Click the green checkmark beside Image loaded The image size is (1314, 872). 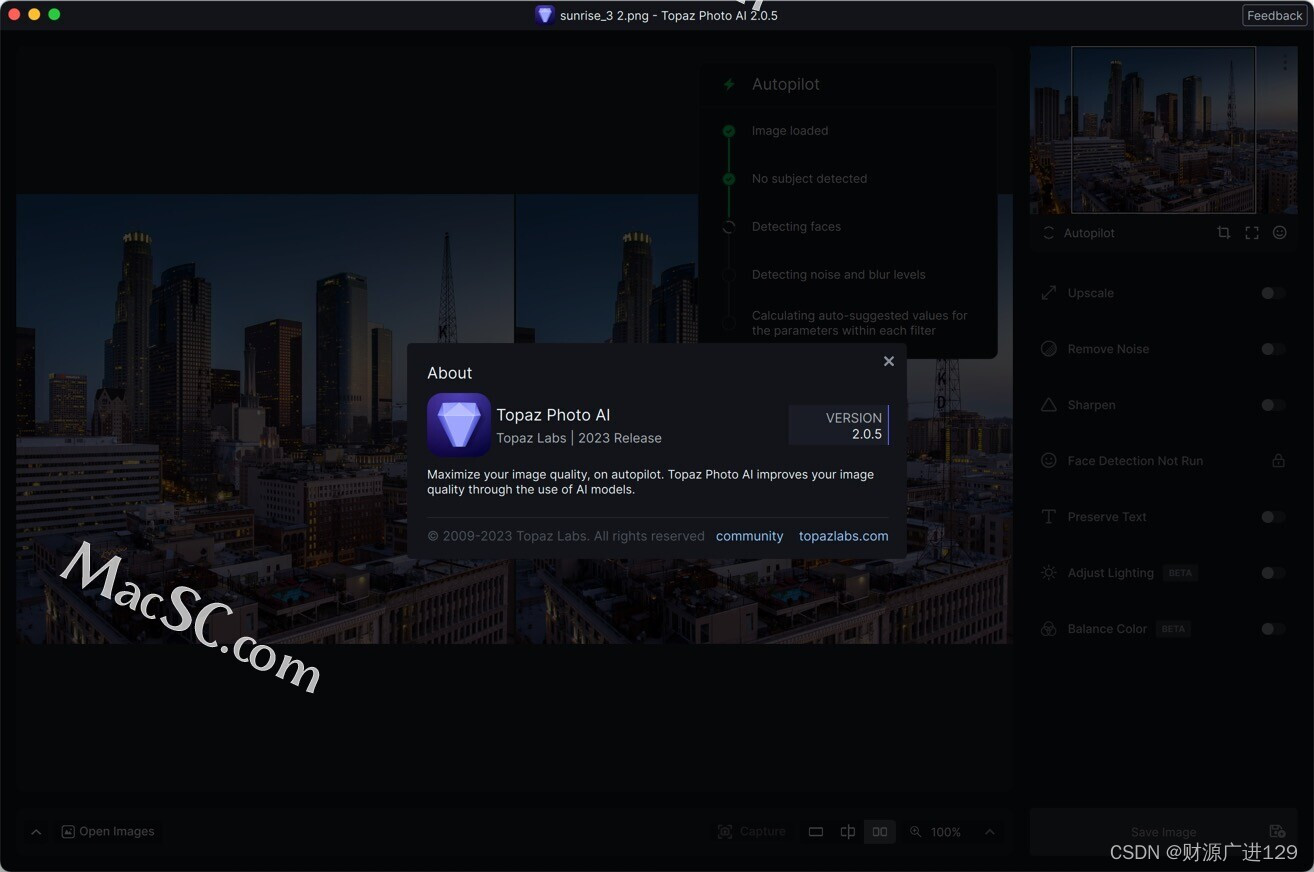[729, 131]
